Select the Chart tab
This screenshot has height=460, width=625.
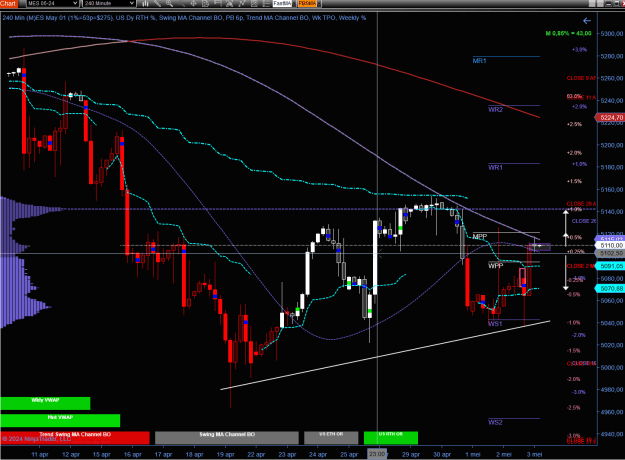click(8, 4)
